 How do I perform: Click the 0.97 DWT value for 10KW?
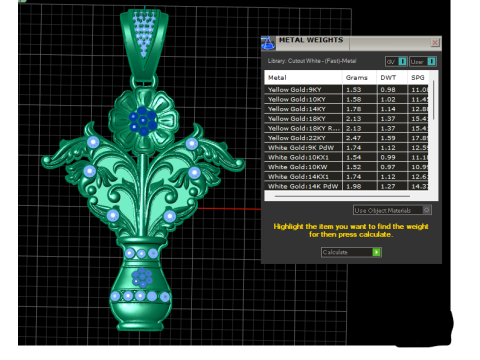pyautogui.click(x=388, y=167)
